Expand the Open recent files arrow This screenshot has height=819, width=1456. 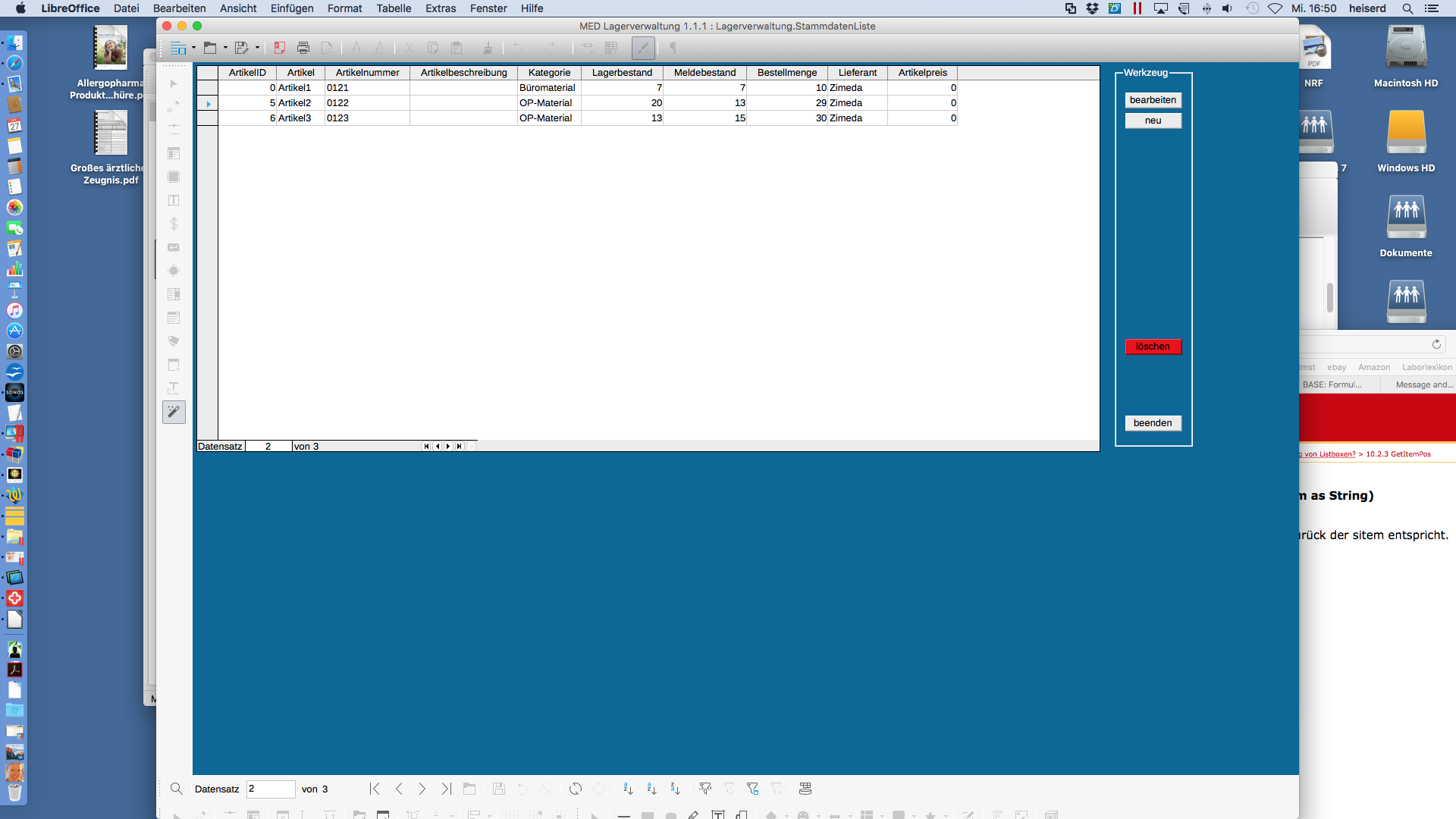(225, 48)
